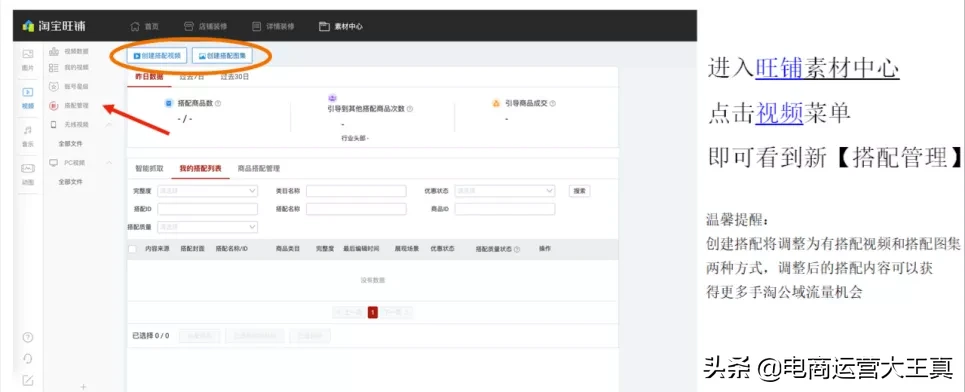Open 搭配管理 in the side menu

coord(69,105)
